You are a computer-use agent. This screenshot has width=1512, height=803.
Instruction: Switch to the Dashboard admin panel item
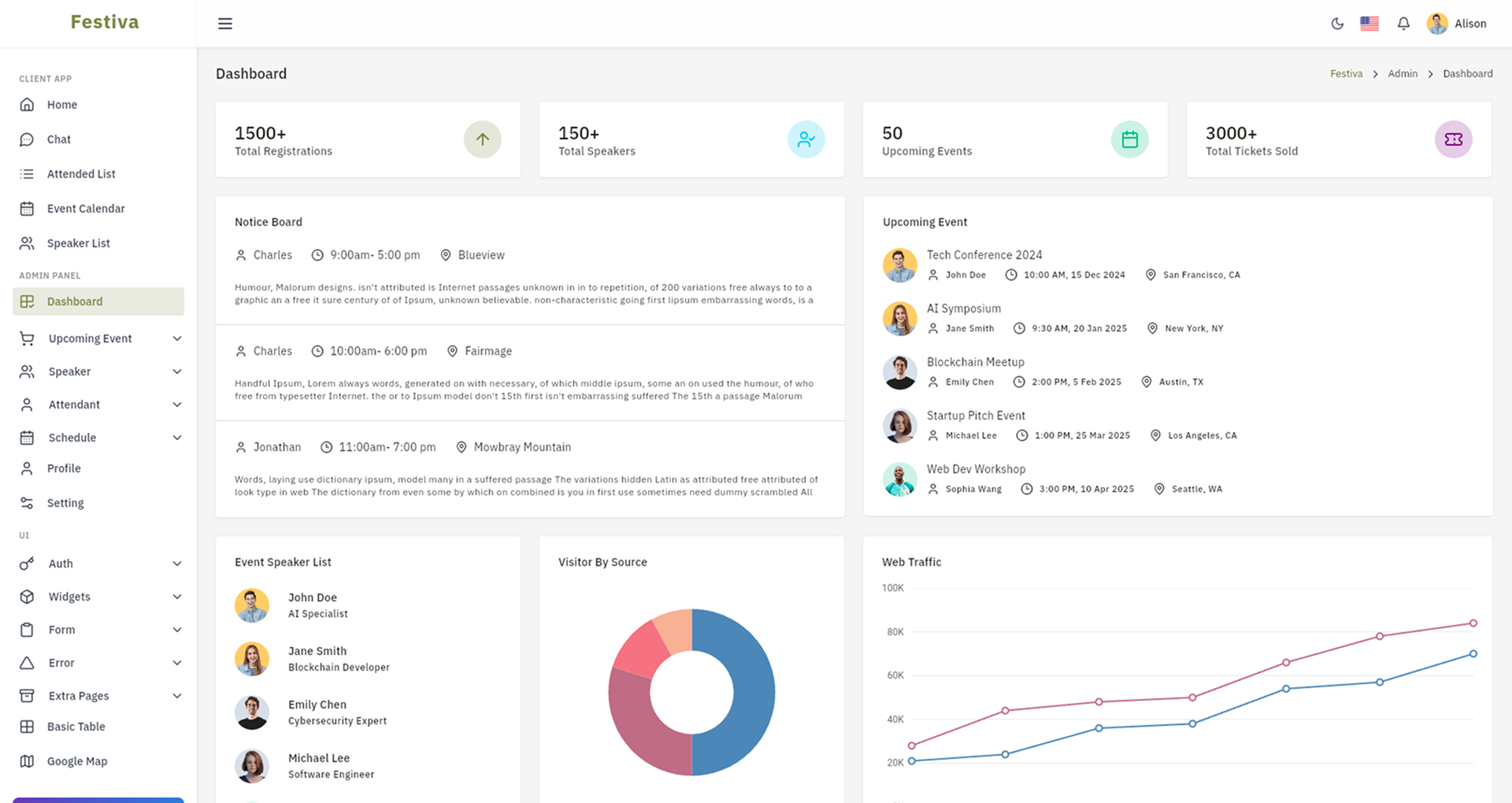point(75,301)
